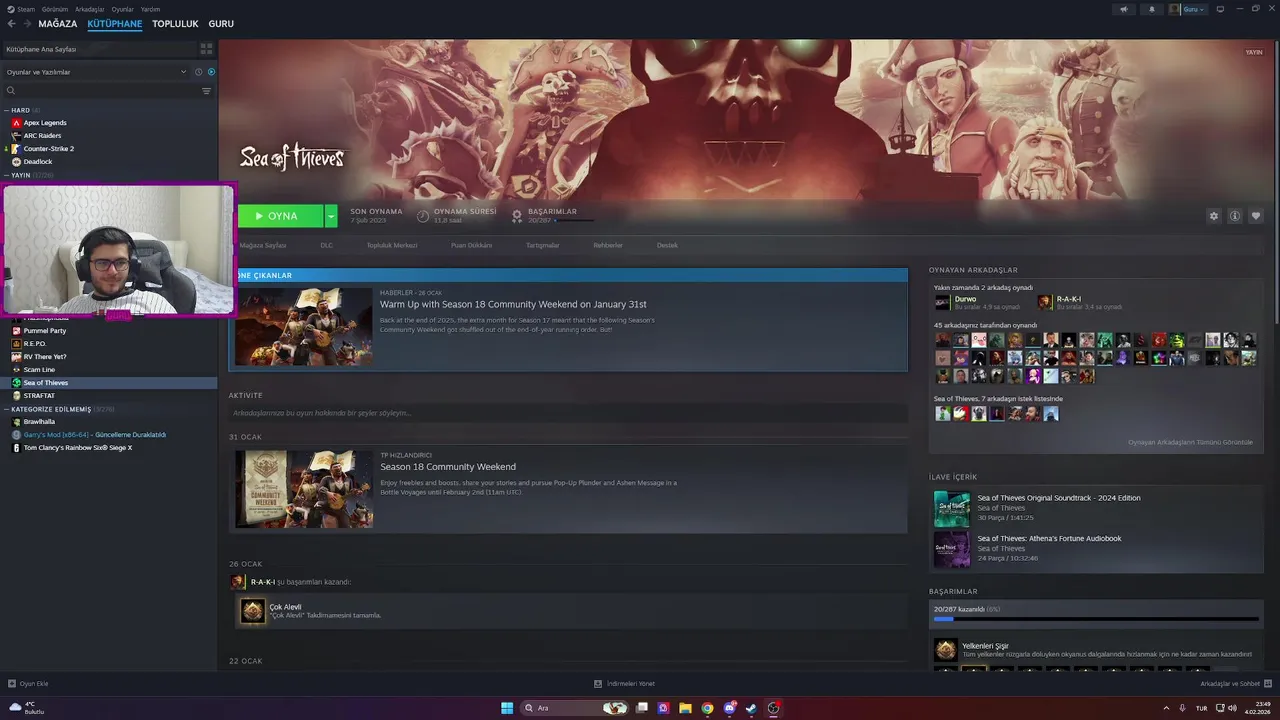Open the Arkadaşlar menu

pos(90,9)
